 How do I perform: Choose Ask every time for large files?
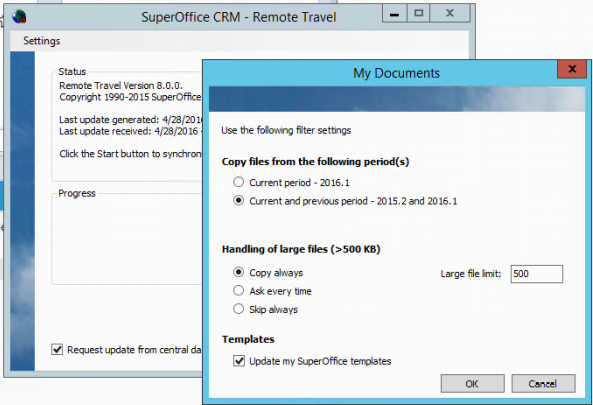point(238,290)
